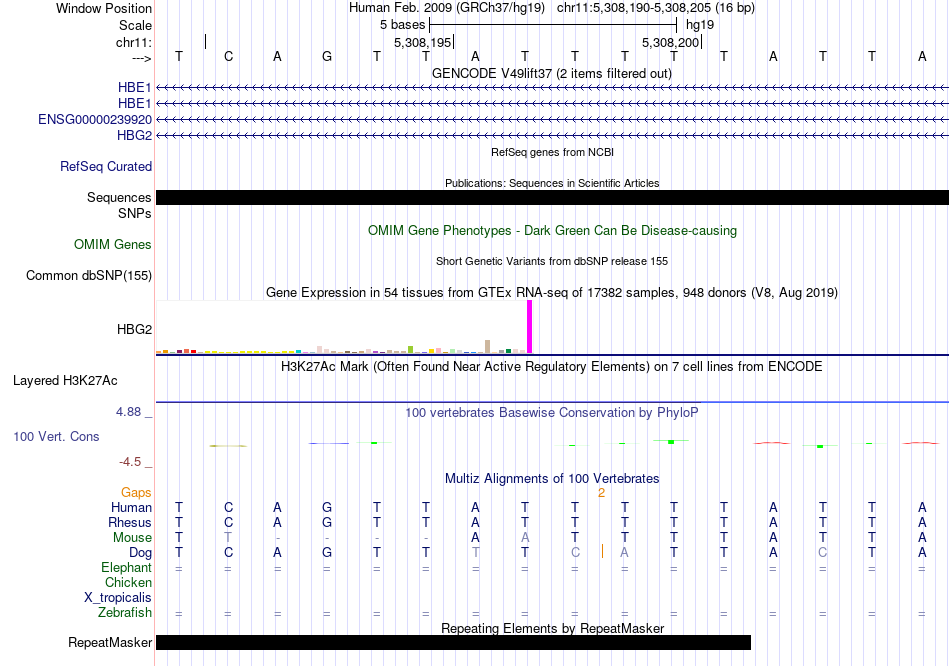This screenshot has height=666, width=950.
Task: Select the Dog alignment row label
Action: [x=140, y=553]
